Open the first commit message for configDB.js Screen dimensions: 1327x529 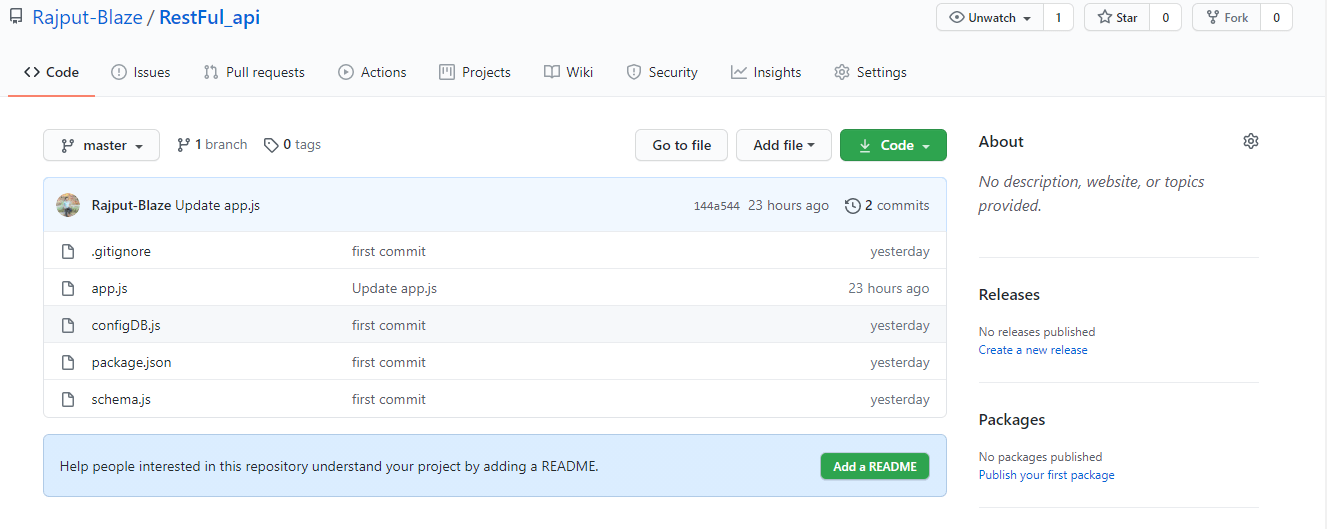click(389, 325)
